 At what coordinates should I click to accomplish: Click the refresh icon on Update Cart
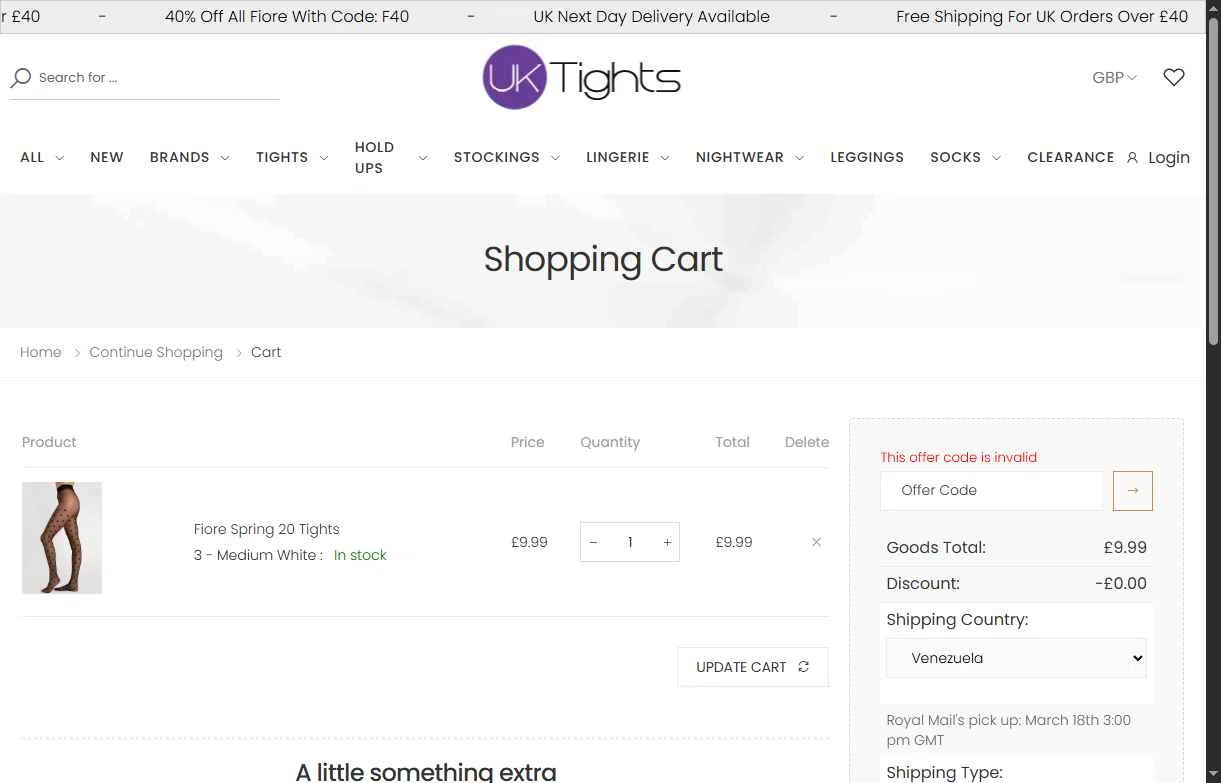[x=804, y=667]
